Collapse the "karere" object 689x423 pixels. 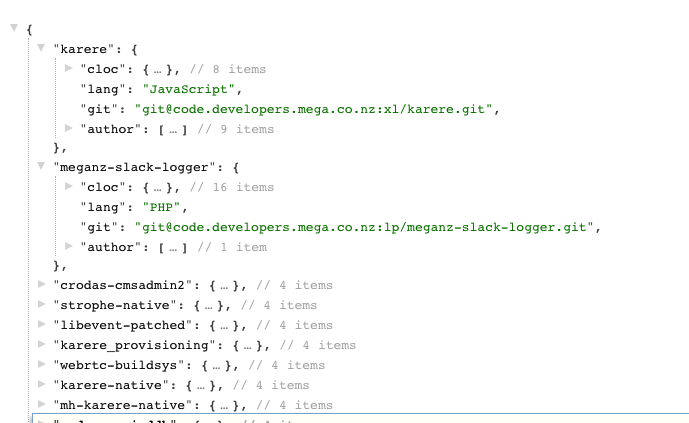(41, 48)
